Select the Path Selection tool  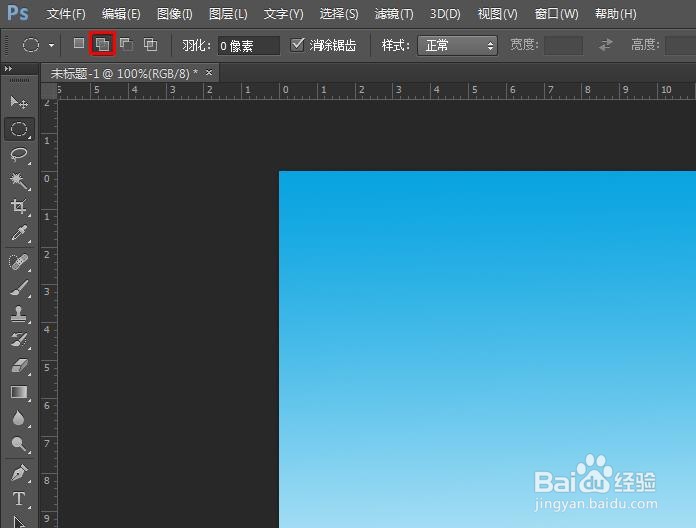[19, 521]
